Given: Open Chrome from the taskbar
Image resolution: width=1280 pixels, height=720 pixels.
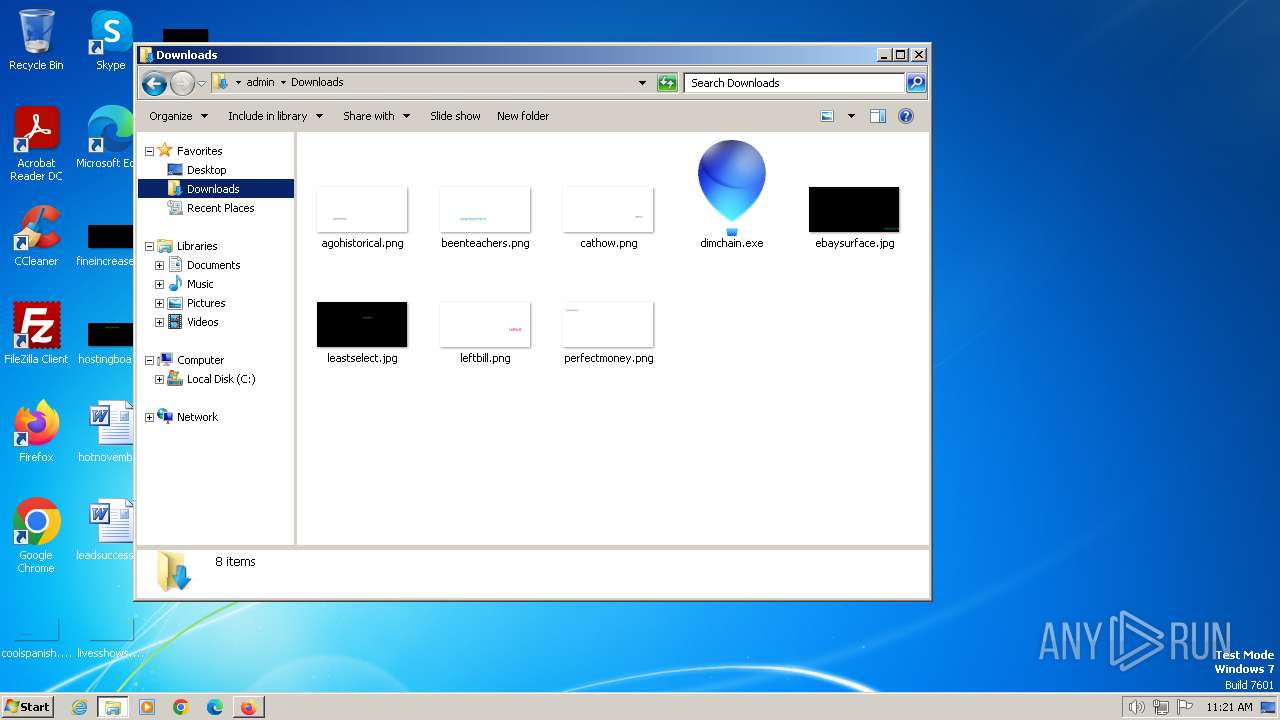Looking at the screenshot, I should (x=181, y=707).
